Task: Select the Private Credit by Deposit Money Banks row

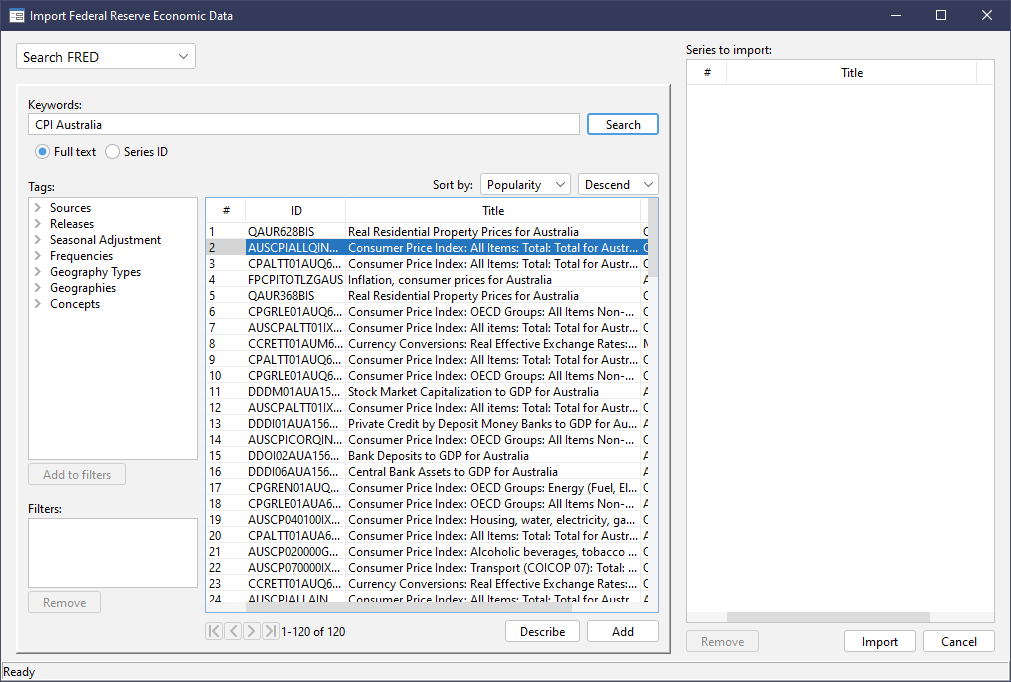Action: coord(427,424)
